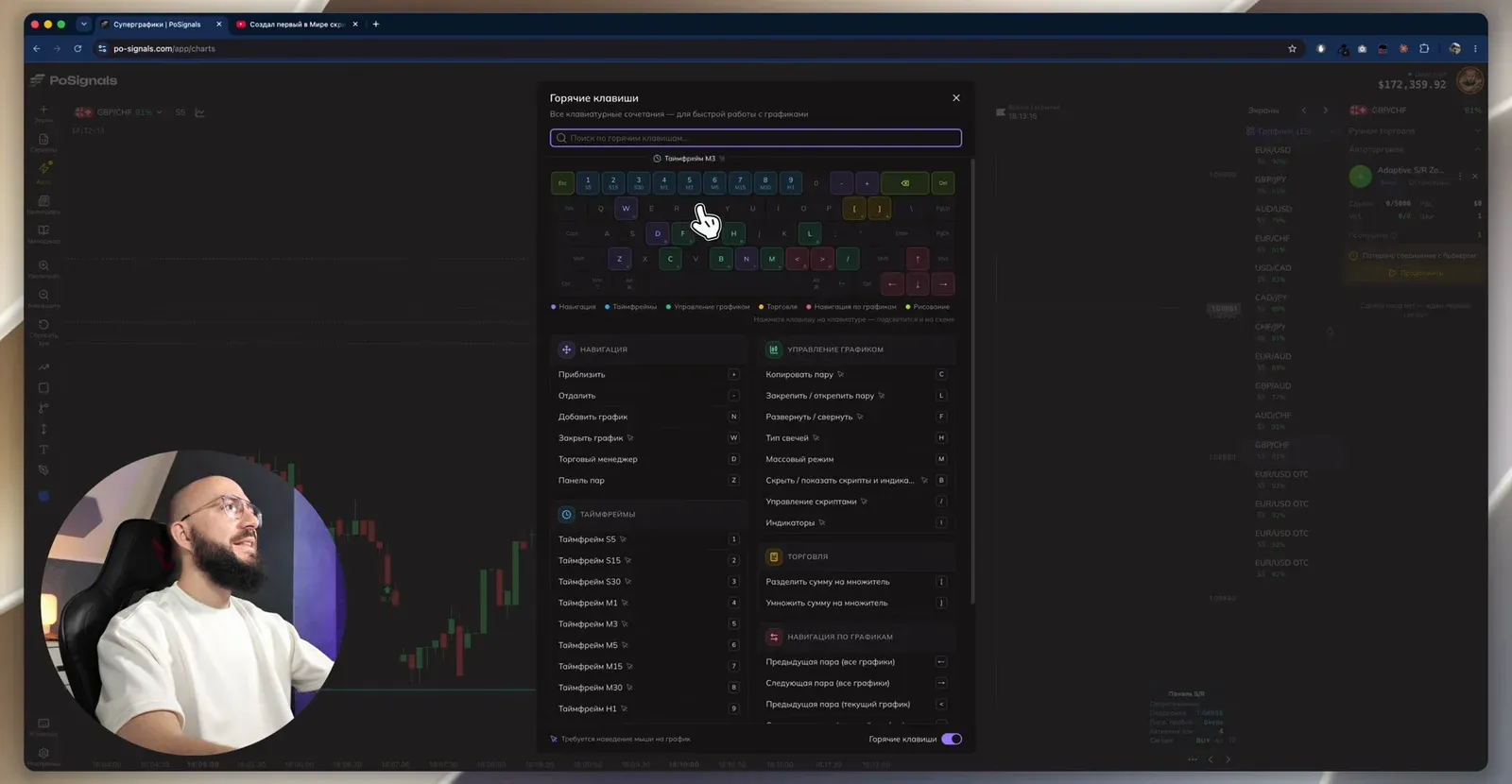Screen dimensions: 1512x784
Task: Click the down arrow key on keyboard map
Action: (x=918, y=283)
